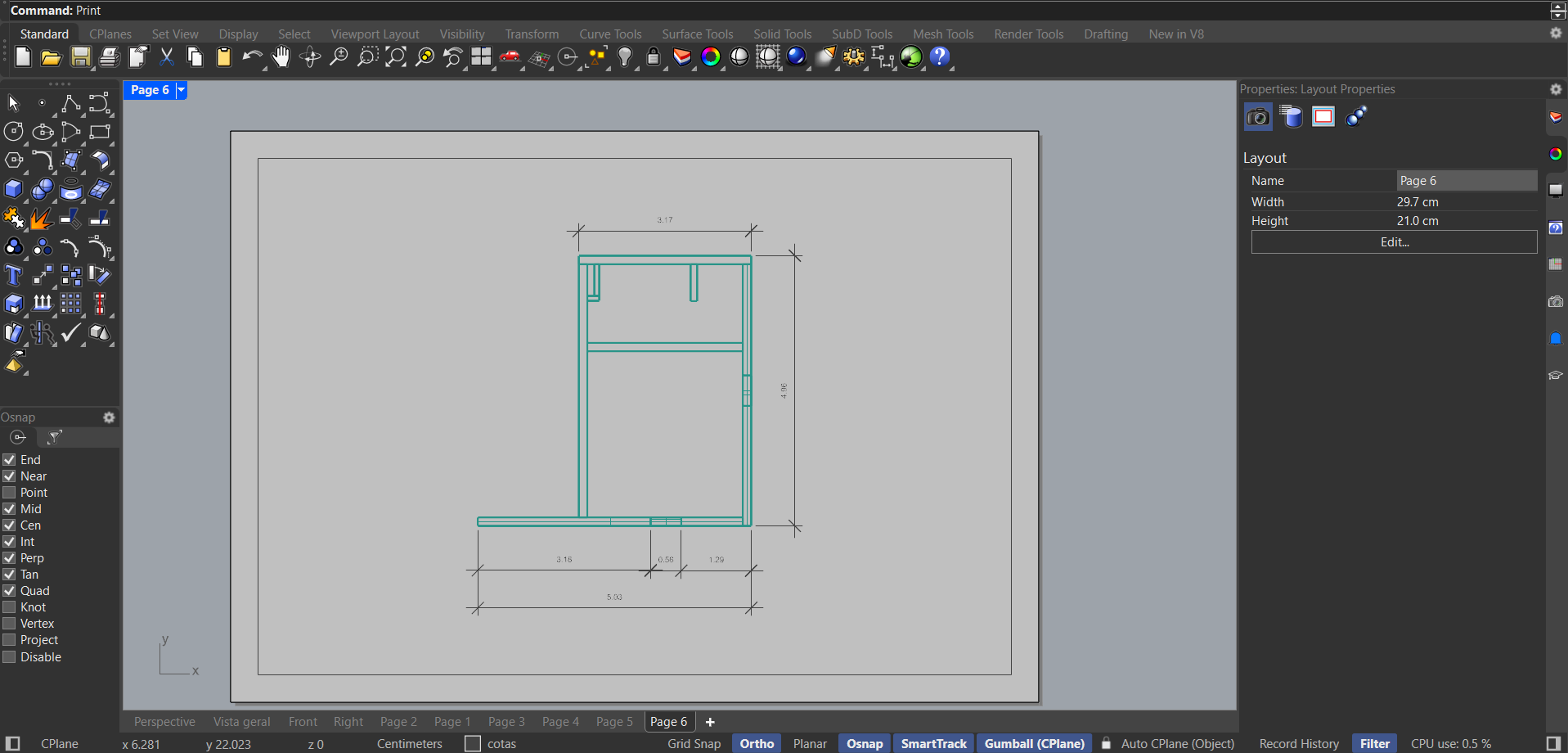Viewport: 1568px width, 753px height.
Task: Open Osnap panel gear options menu
Action: point(109,417)
